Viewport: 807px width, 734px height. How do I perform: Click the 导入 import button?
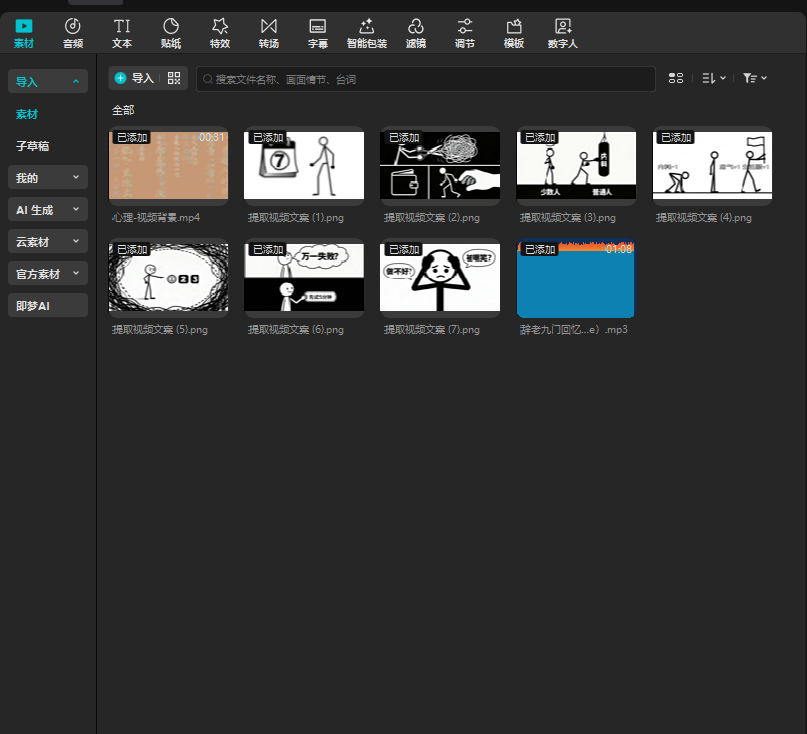(135, 78)
